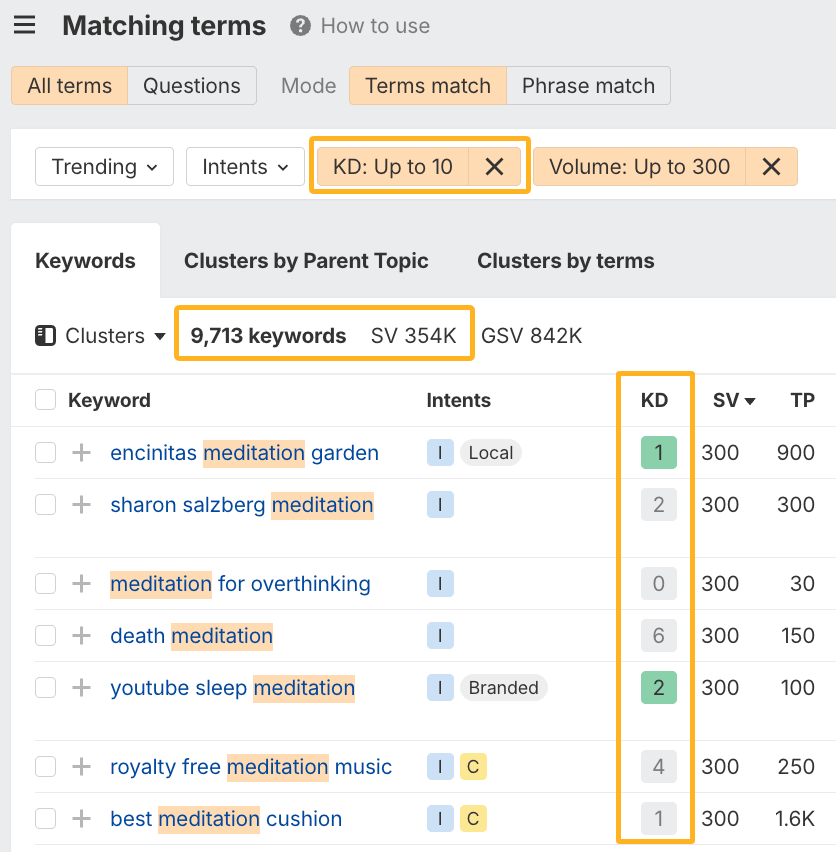Switch to the Questions tab
The width and height of the screenshot is (836, 852).
coord(192,86)
